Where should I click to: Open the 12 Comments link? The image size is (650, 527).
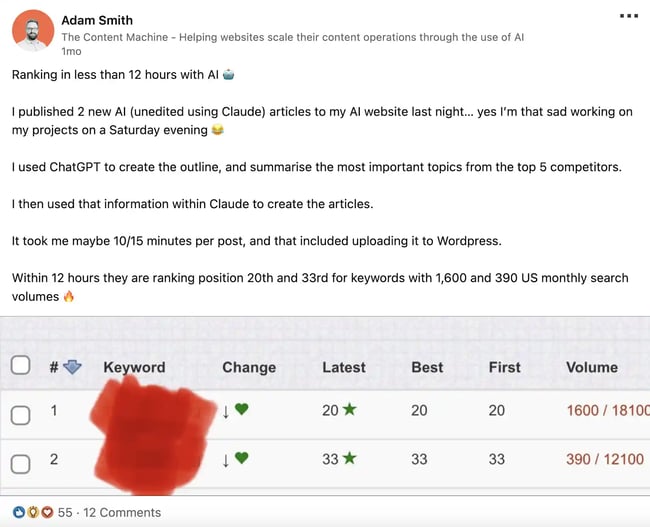click(122, 512)
